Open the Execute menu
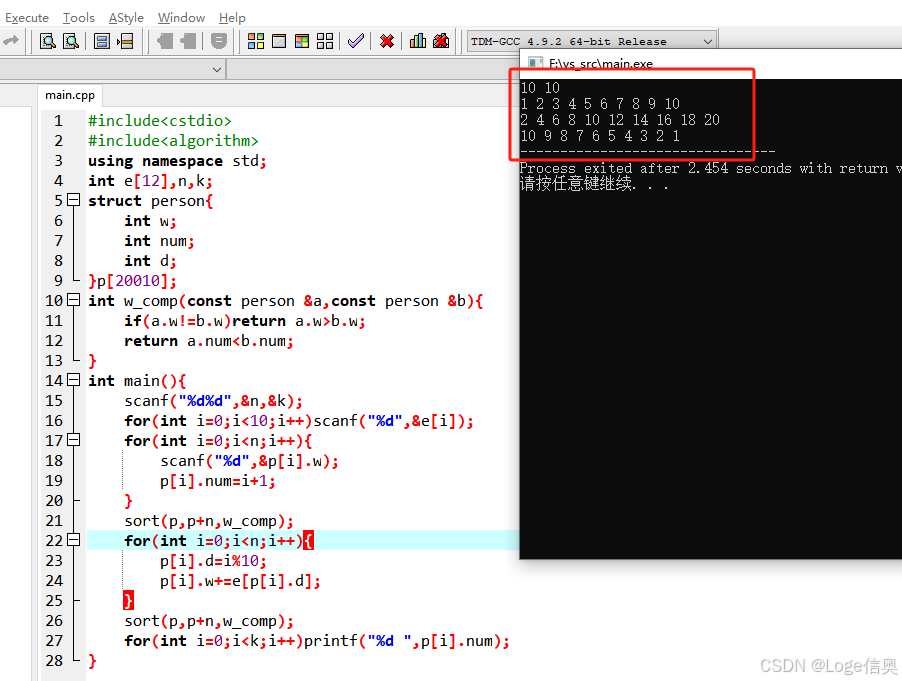This screenshot has height=681, width=902. click(27, 18)
